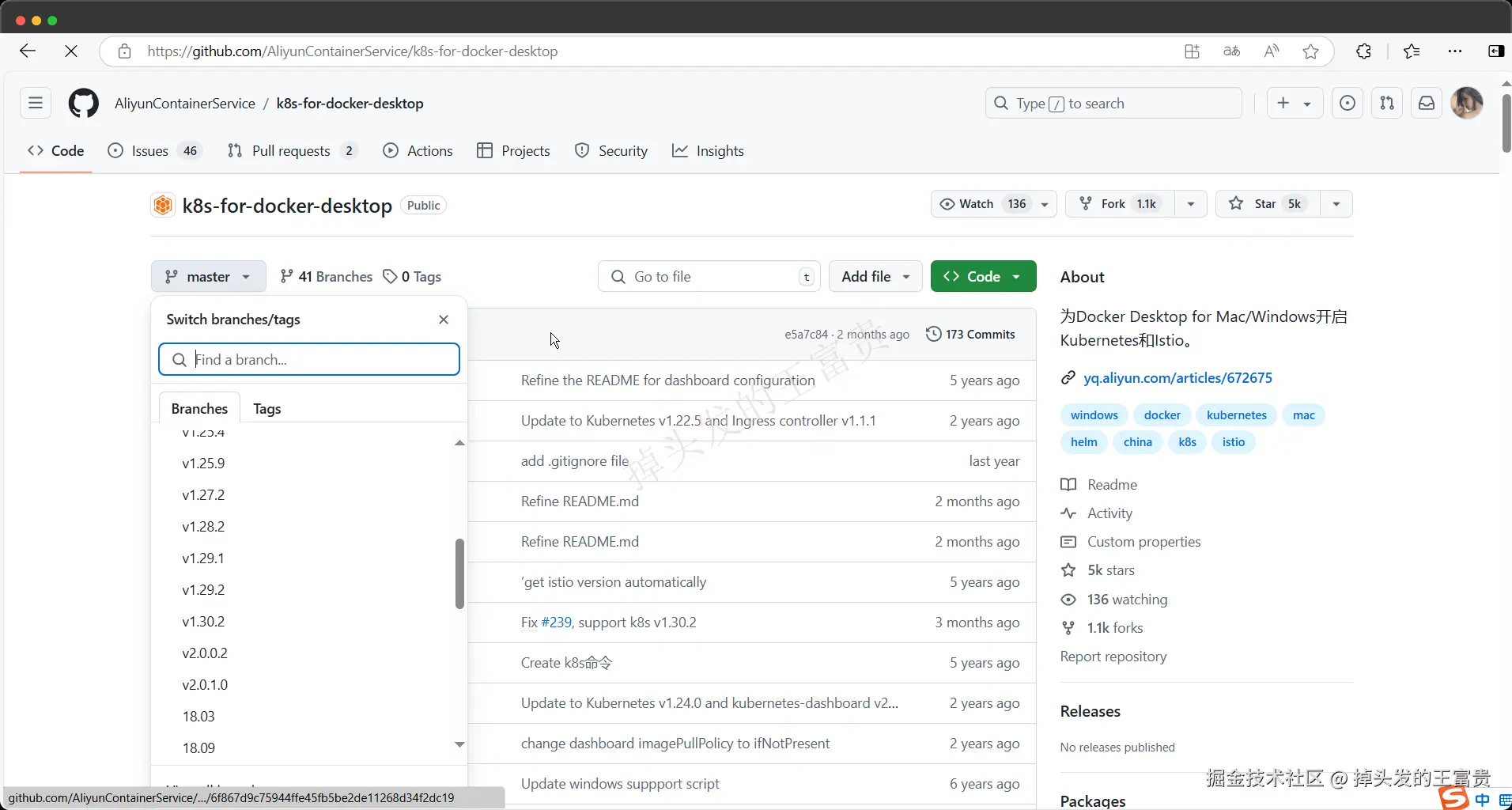Open the Create new plus dropdown
The image size is (1512, 810).
coord(1295,104)
